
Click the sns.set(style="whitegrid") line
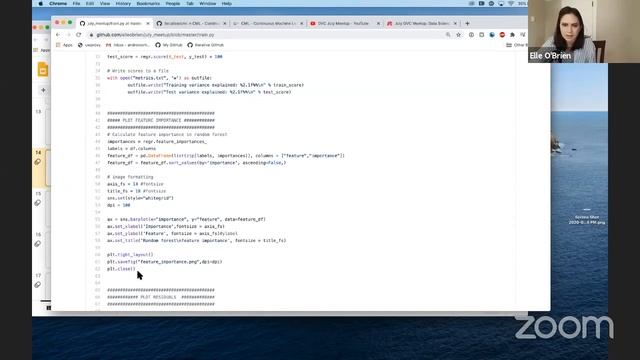(140, 198)
